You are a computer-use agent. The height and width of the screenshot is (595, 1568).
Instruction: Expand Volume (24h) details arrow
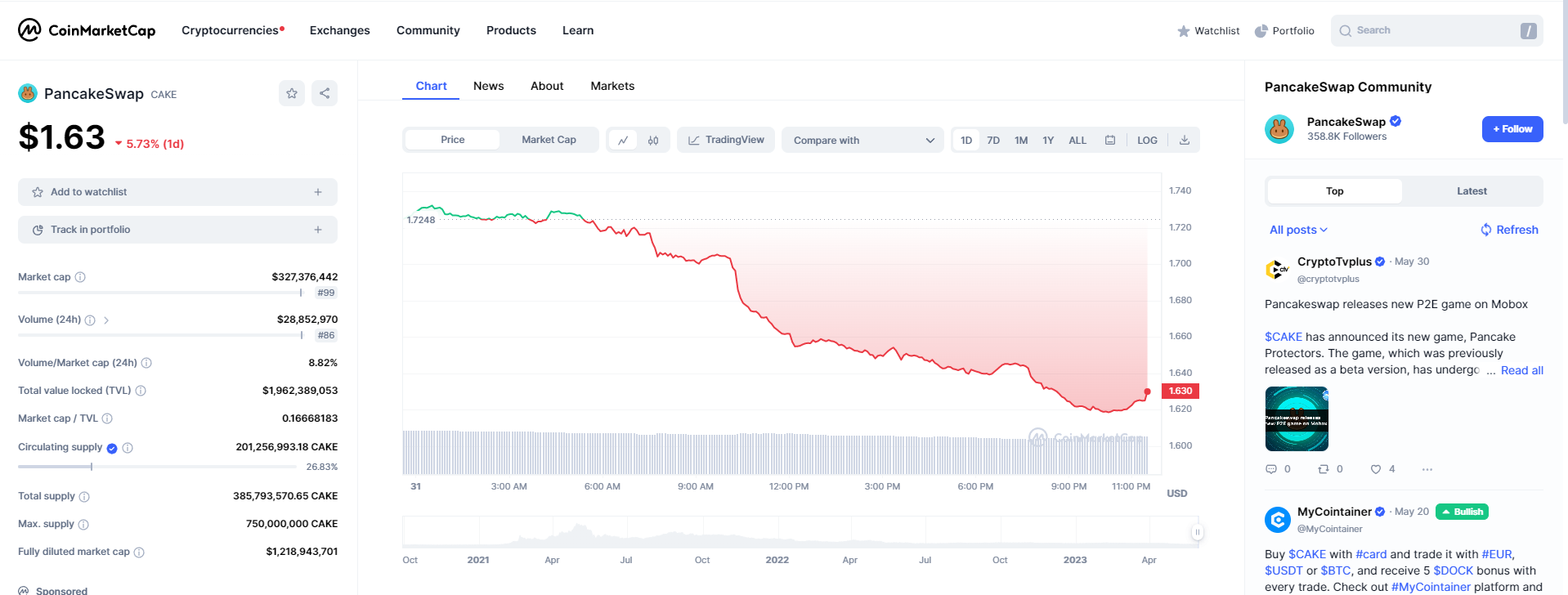coord(106,320)
